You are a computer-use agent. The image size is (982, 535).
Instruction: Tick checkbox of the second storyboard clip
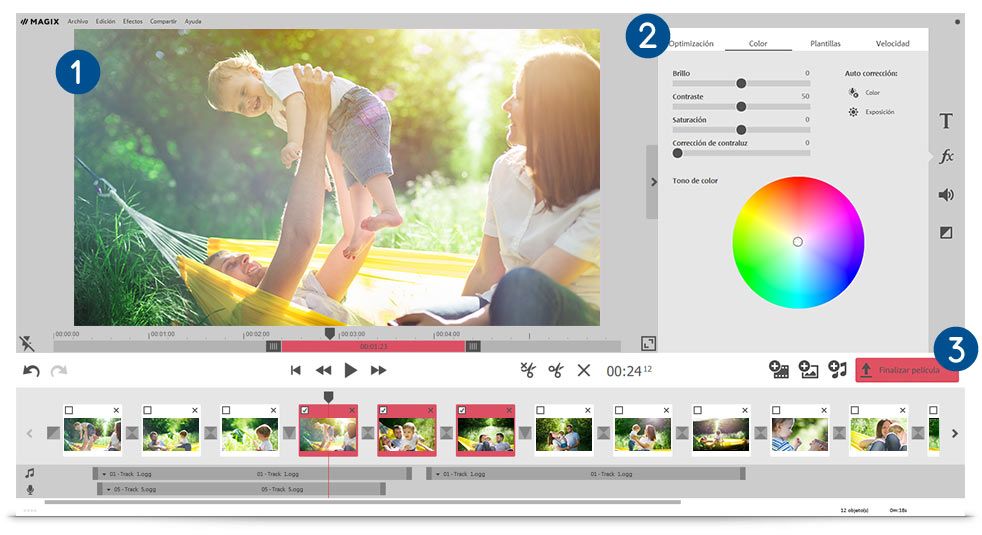(x=148, y=410)
